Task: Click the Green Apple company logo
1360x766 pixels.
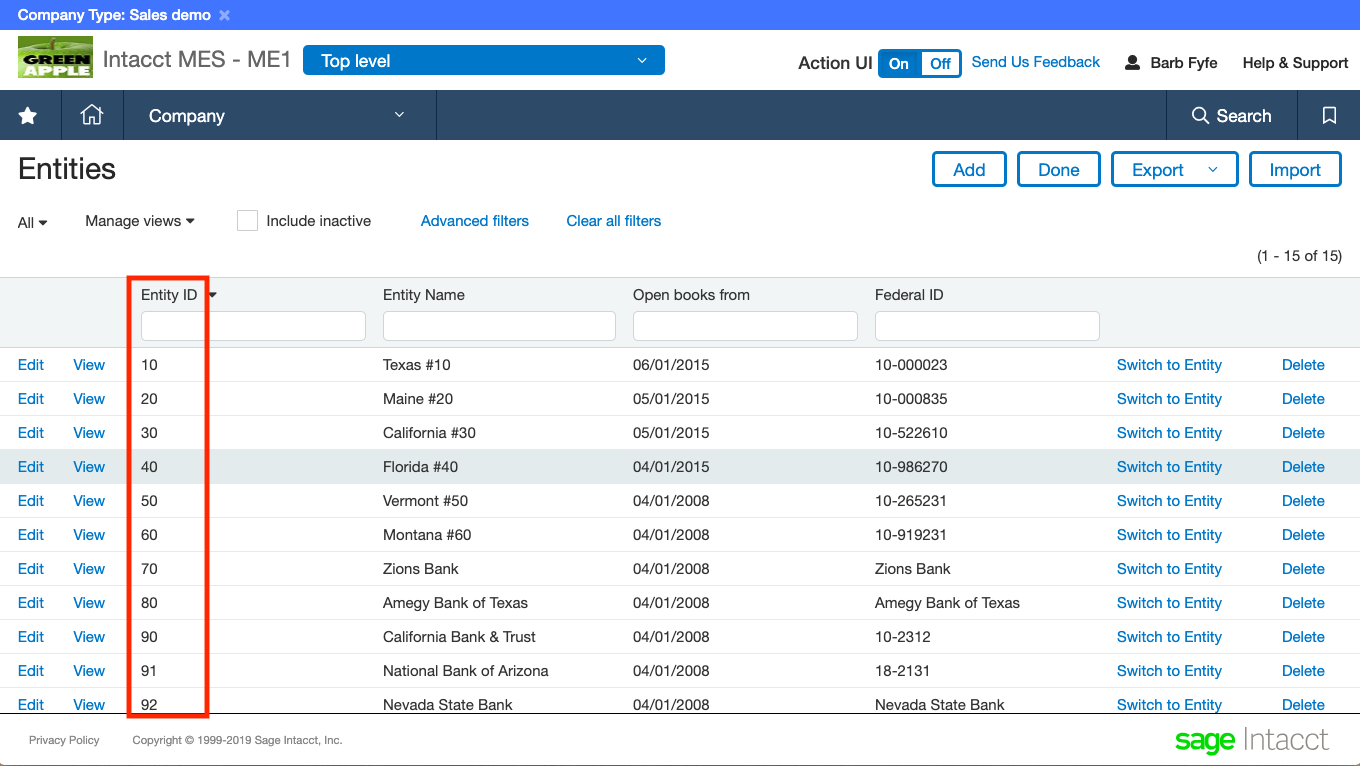Action: [x=55, y=57]
